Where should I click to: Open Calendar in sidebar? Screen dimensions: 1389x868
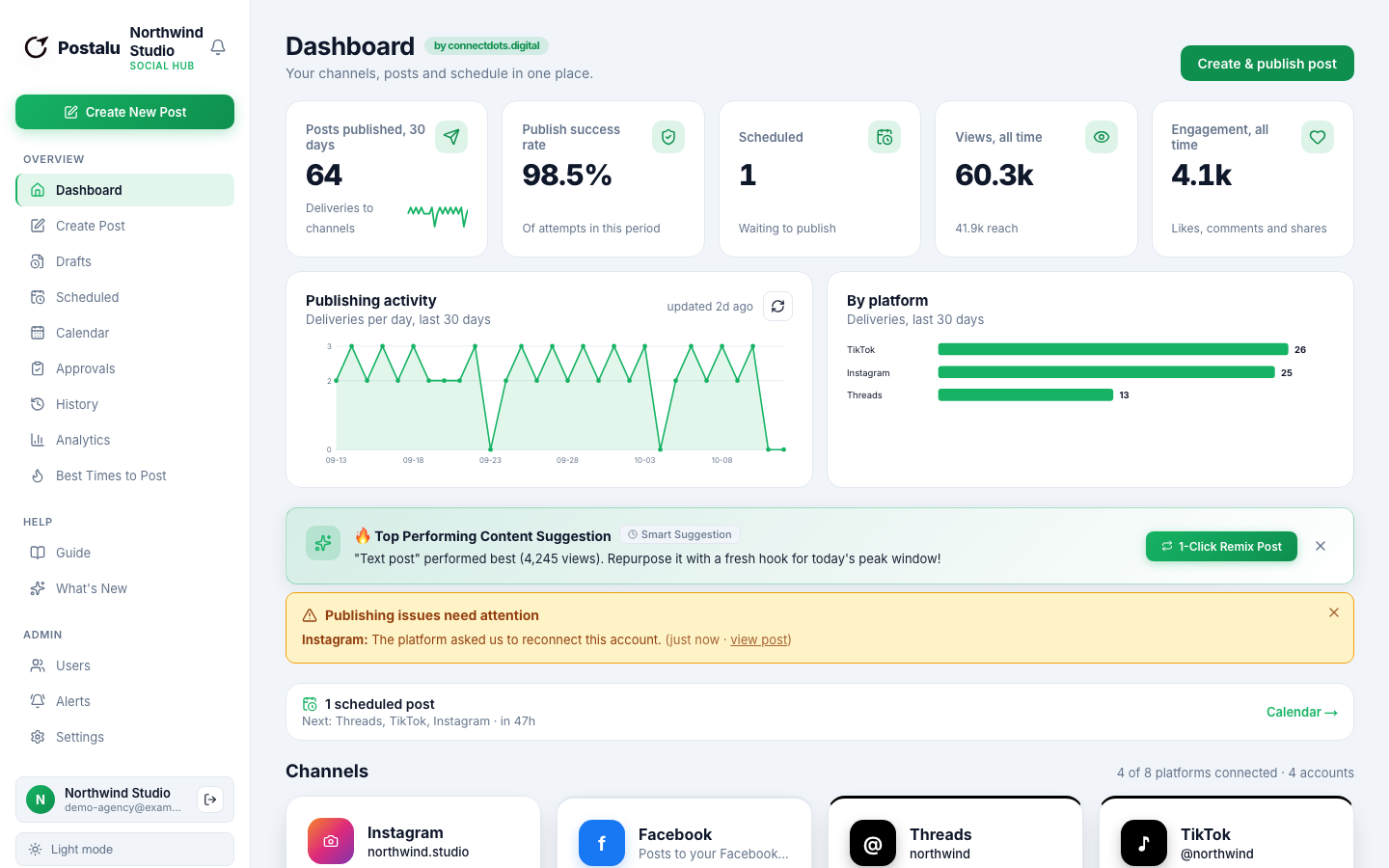click(x=124, y=333)
